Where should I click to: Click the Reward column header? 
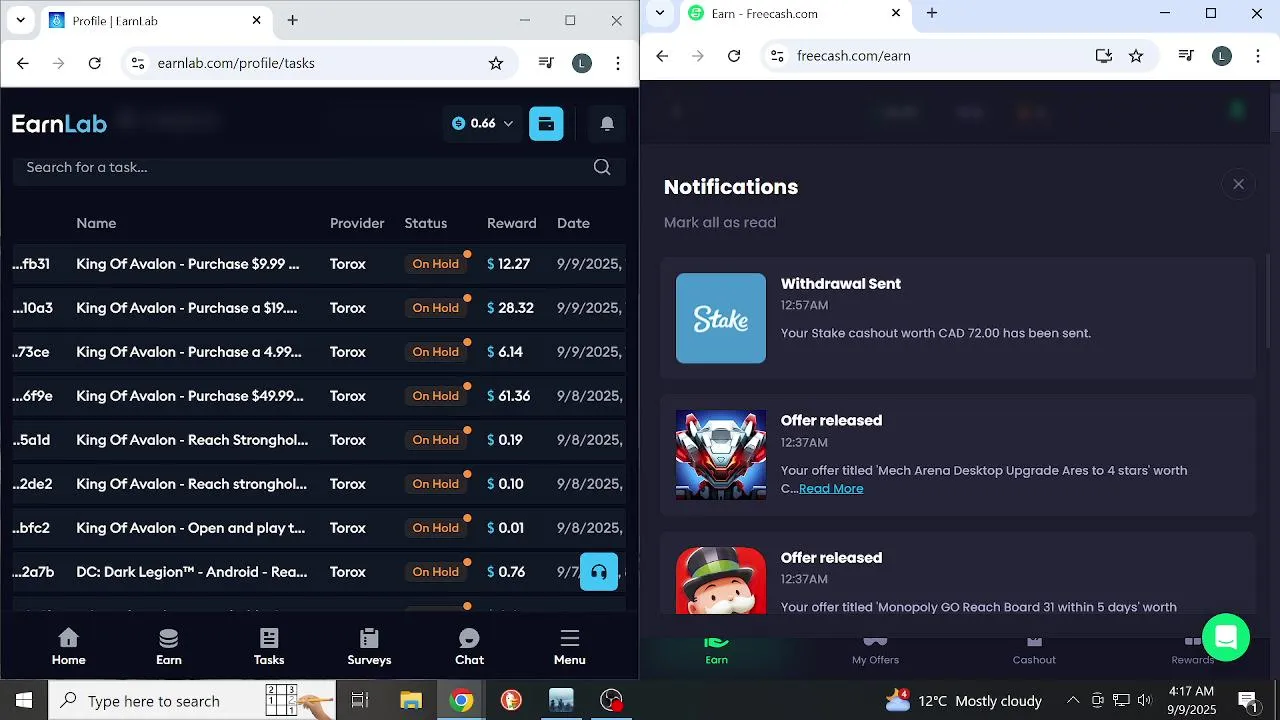click(x=512, y=223)
